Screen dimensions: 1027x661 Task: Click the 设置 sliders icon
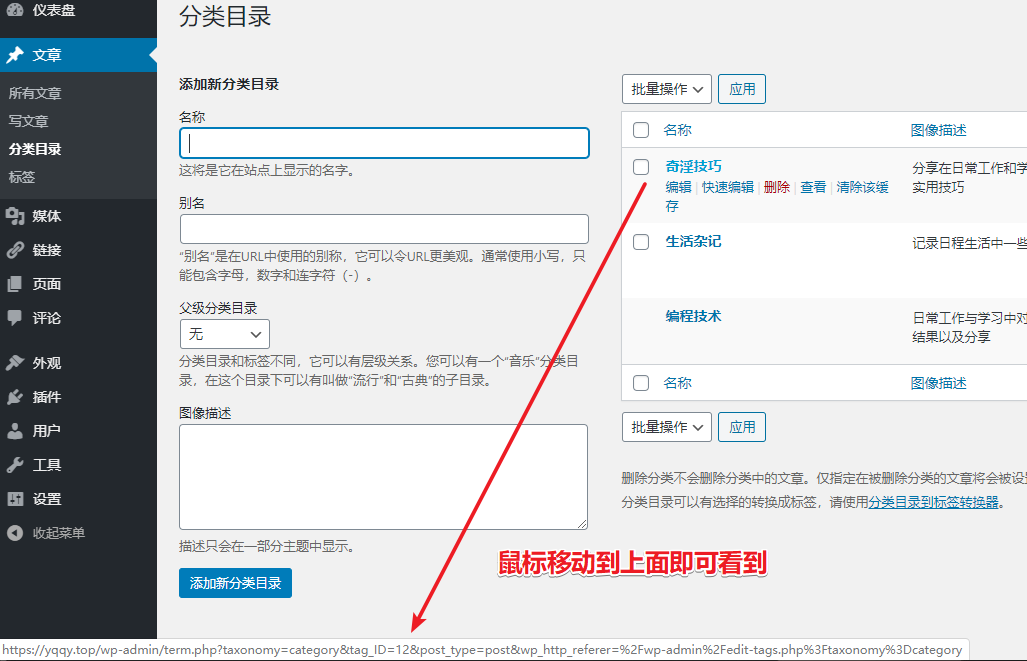[x=15, y=499]
